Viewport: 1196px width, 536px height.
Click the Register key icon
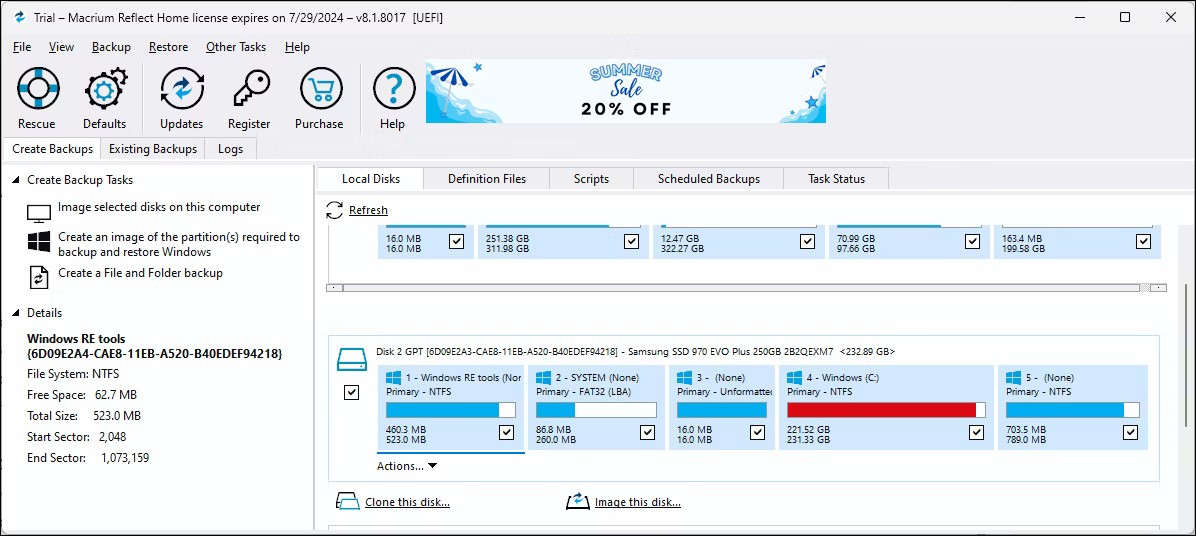pyautogui.click(x=249, y=90)
